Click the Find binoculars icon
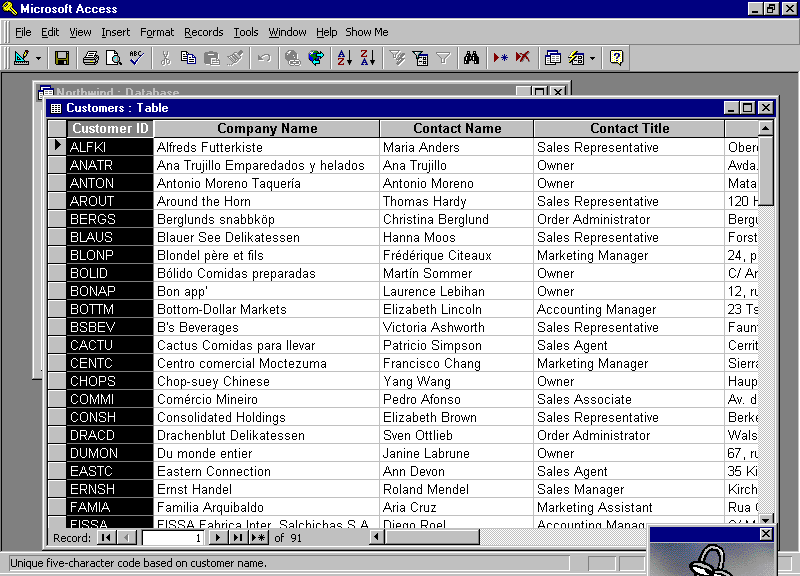This screenshot has height=576, width=800. tap(471, 58)
